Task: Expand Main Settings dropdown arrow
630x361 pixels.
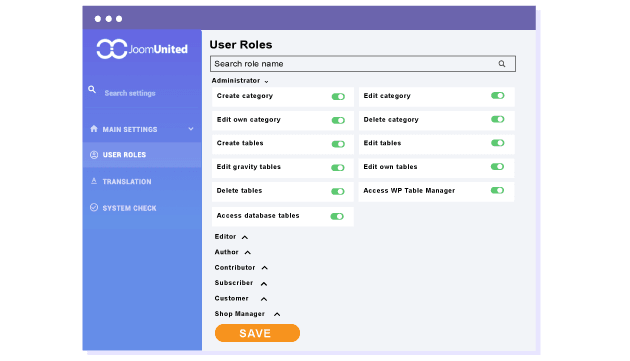Action: (191, 129)
